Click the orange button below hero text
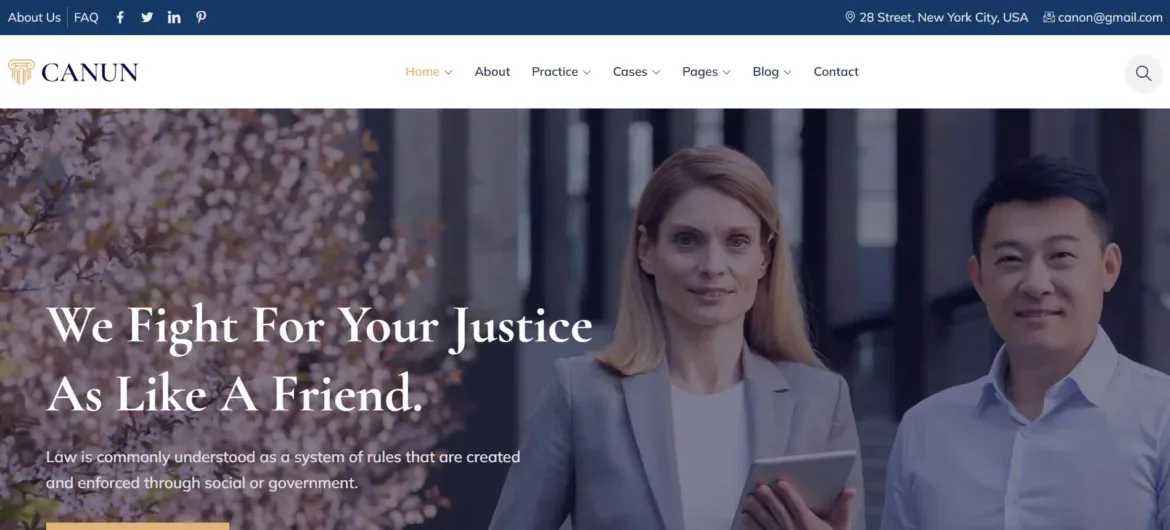The width and height of the screenshot is (1170, 530). tap(137, 526)
